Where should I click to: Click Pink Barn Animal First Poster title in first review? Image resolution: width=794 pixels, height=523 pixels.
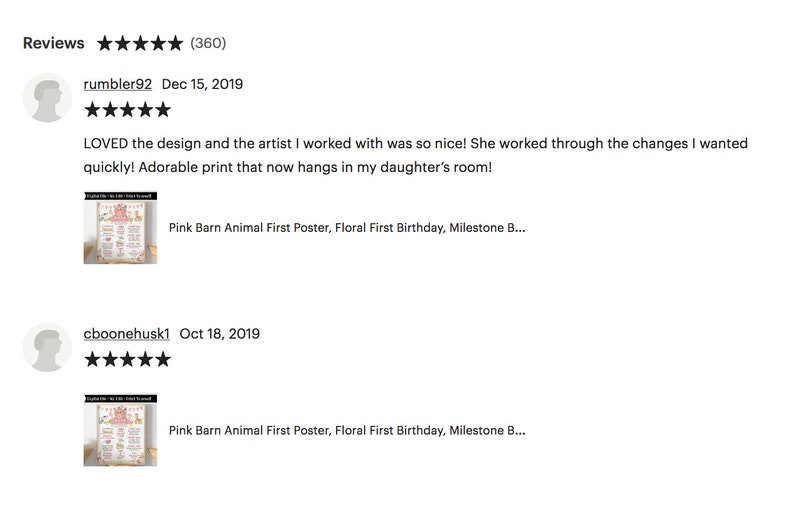347,228
